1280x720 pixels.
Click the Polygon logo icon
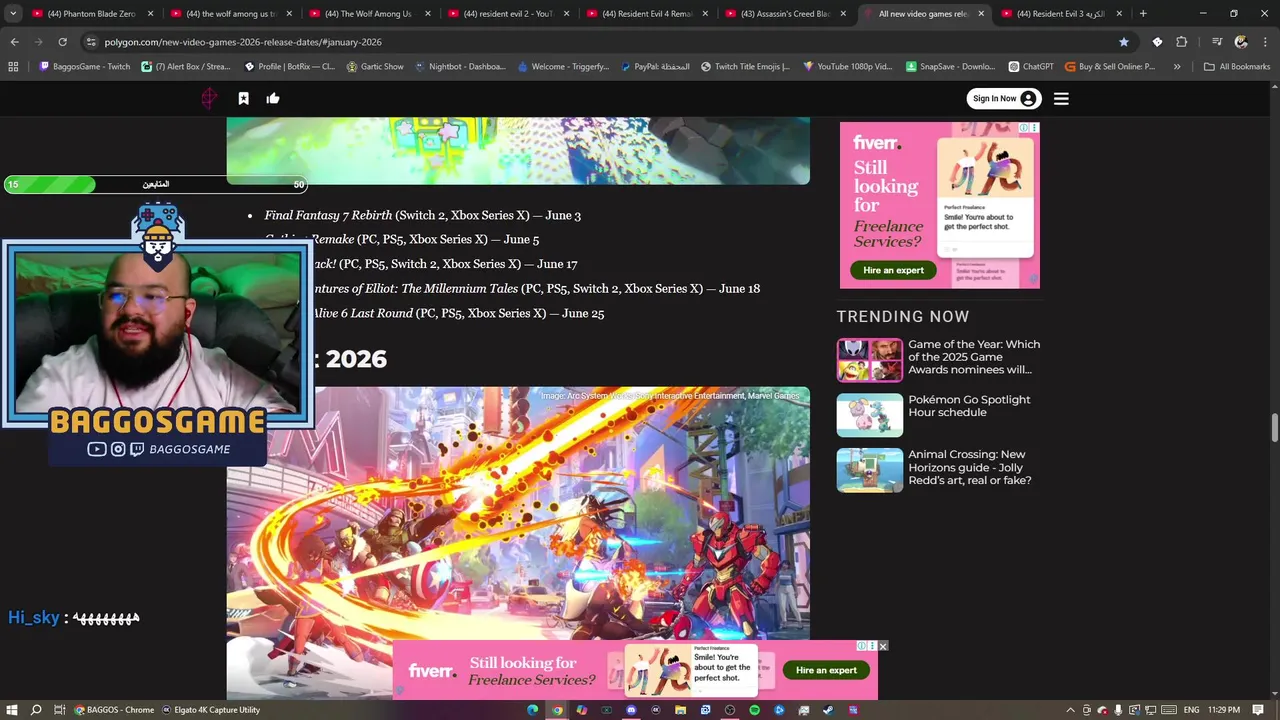click(209, 98)
